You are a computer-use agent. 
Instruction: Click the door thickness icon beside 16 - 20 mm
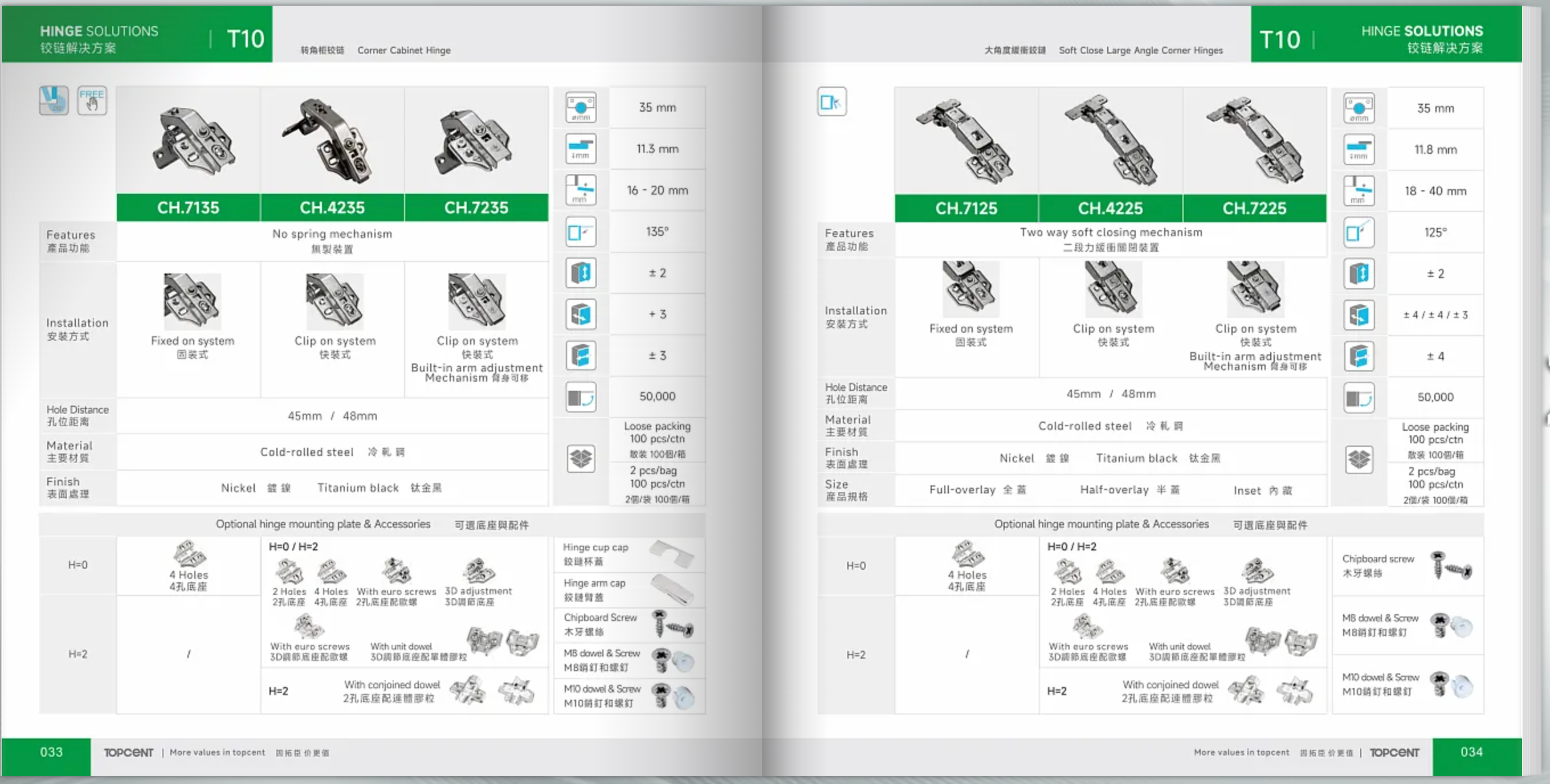pos(581,190)
